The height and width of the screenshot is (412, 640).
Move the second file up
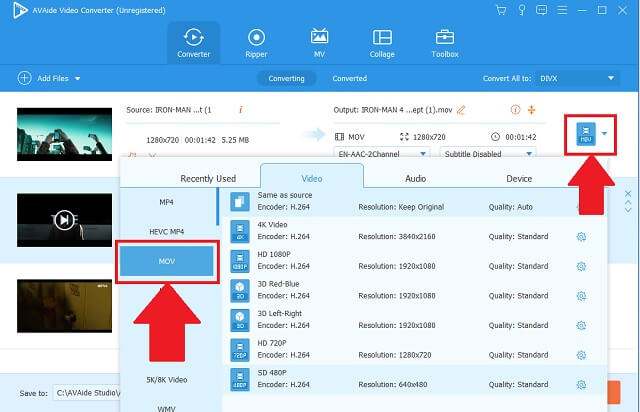click(628, 203)
